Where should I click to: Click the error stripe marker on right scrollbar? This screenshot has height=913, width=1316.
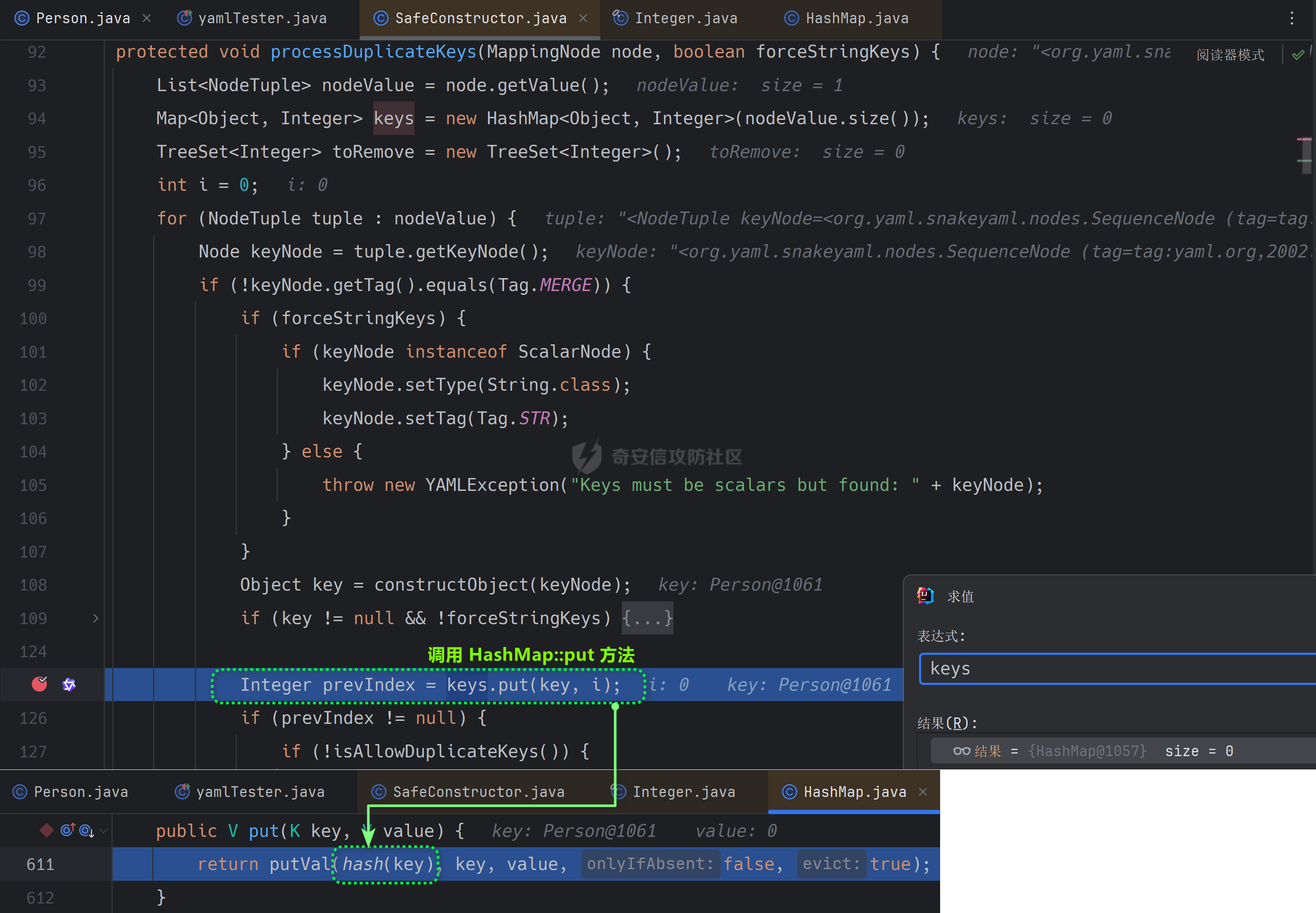(1304, 139)
